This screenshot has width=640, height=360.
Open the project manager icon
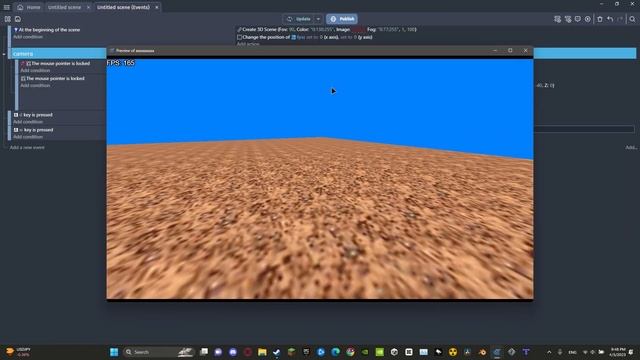point(7,19)
